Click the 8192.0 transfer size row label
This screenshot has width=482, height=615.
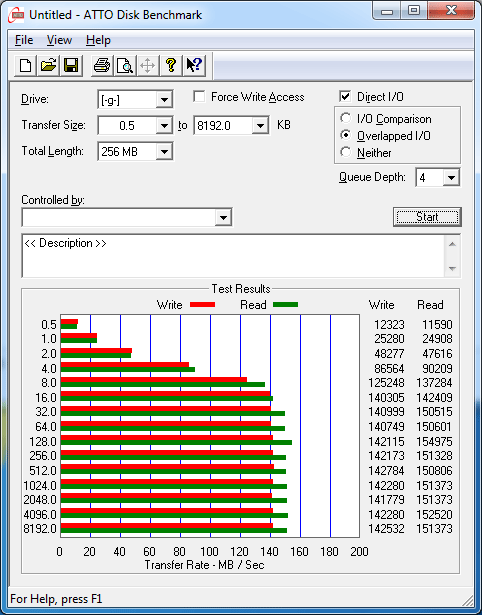pyautogui.click(x=40, y=529)
